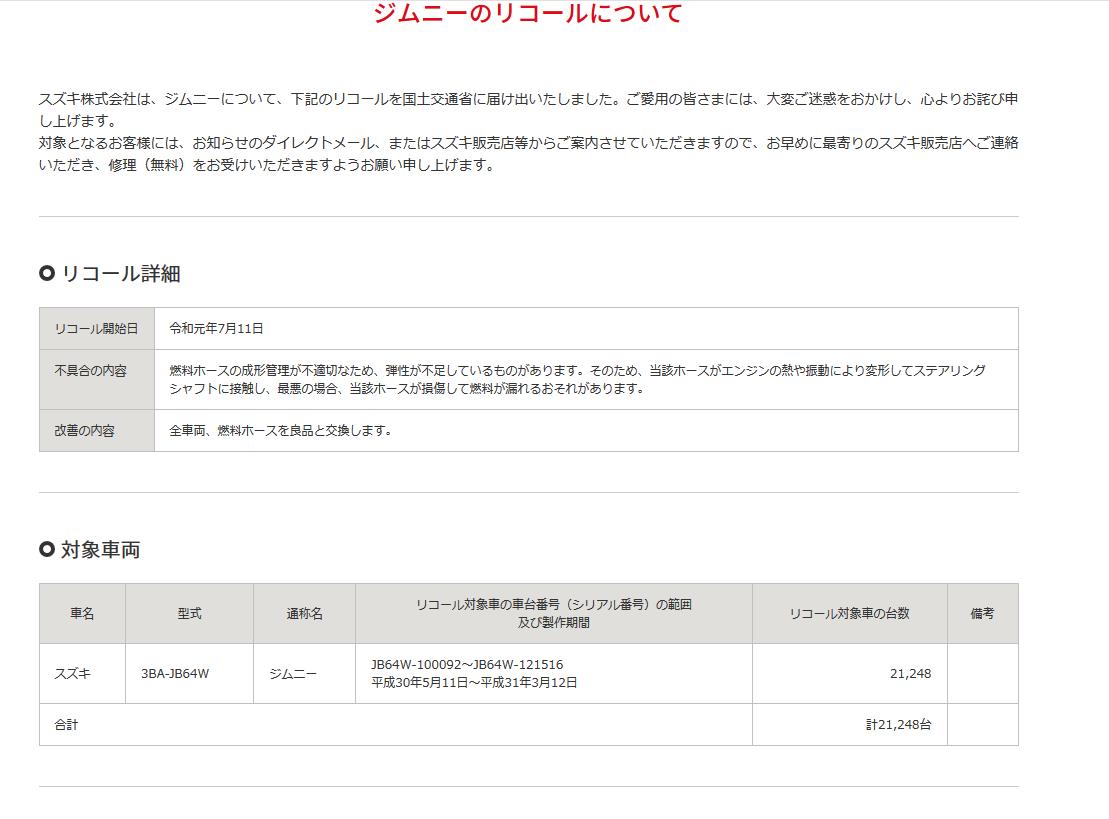The image size is (1109, 819).
Task: Click the 不具合の内容 row label
Action: (91, 371)
